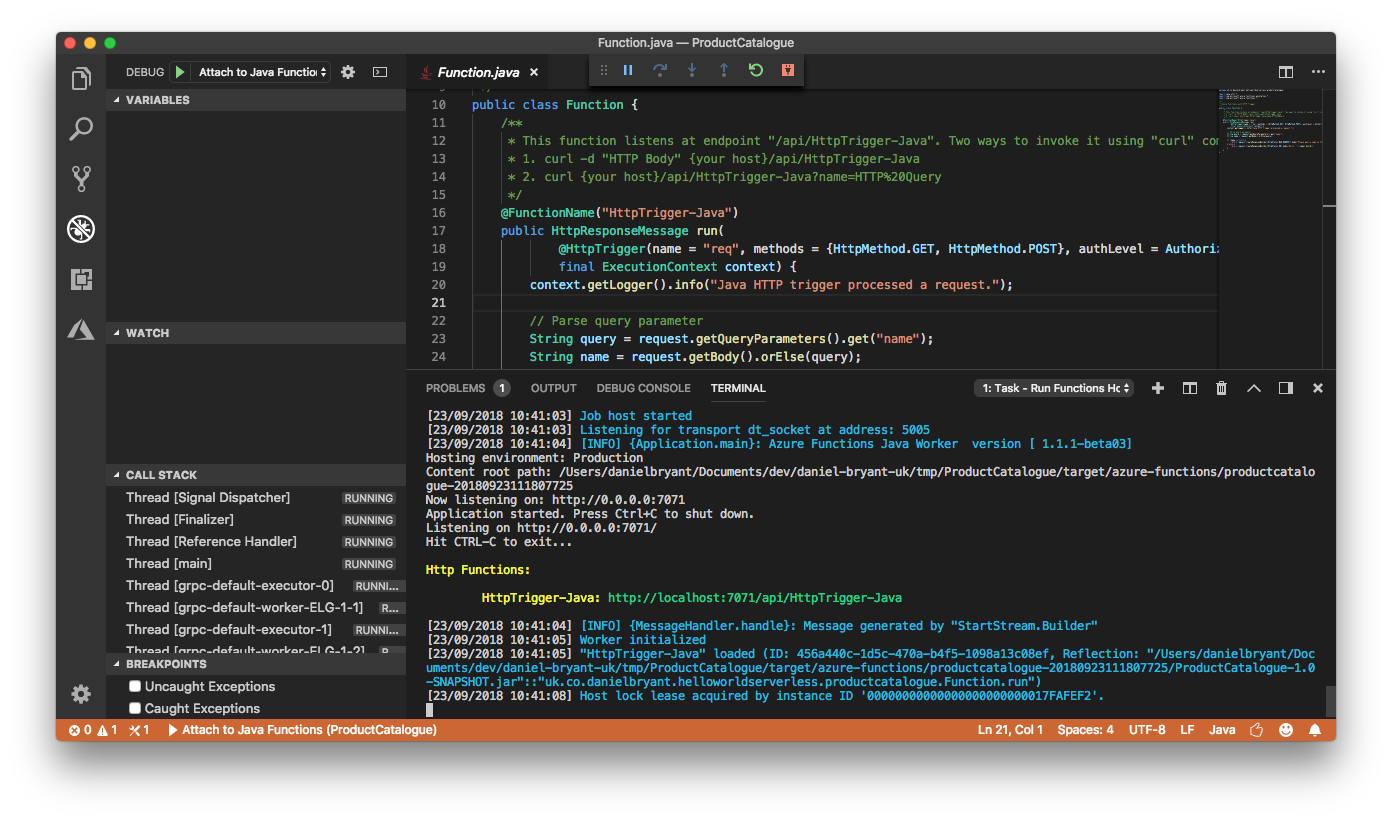The height and width of the screenshot is (821, 1392).
Task: Switch to the Debug Console tab
Action: pyautogui.click(x=643, y=388)
